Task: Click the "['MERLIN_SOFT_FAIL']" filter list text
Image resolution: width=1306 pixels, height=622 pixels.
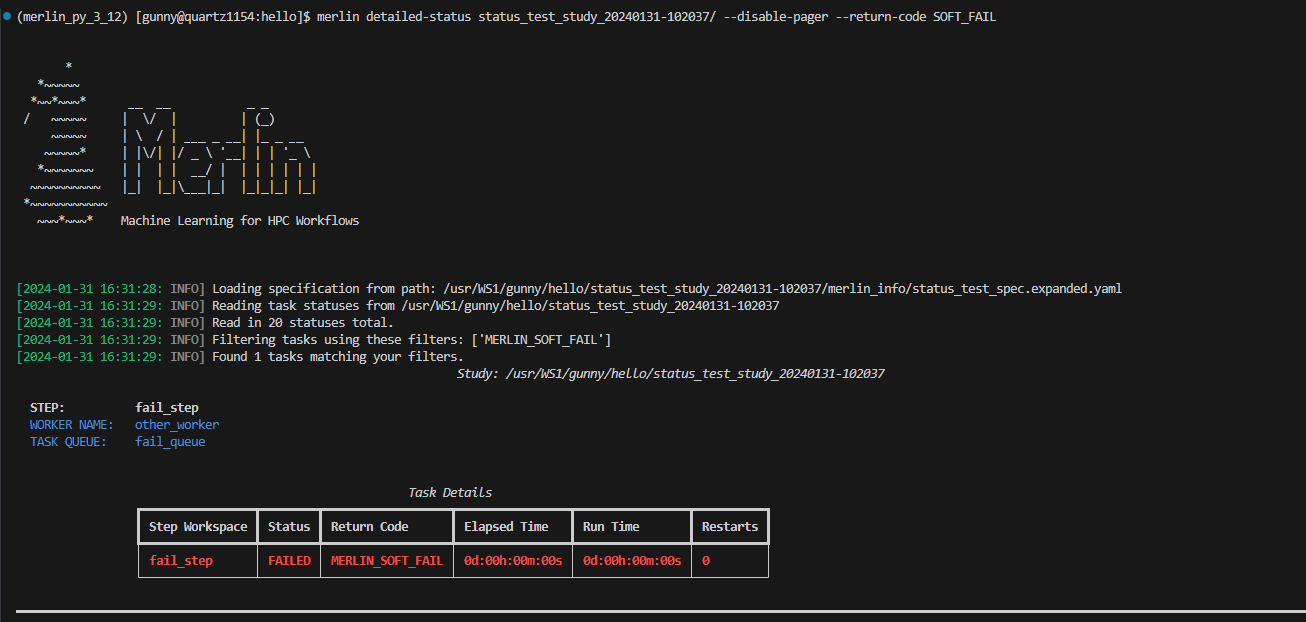Action: pos(541,340)
